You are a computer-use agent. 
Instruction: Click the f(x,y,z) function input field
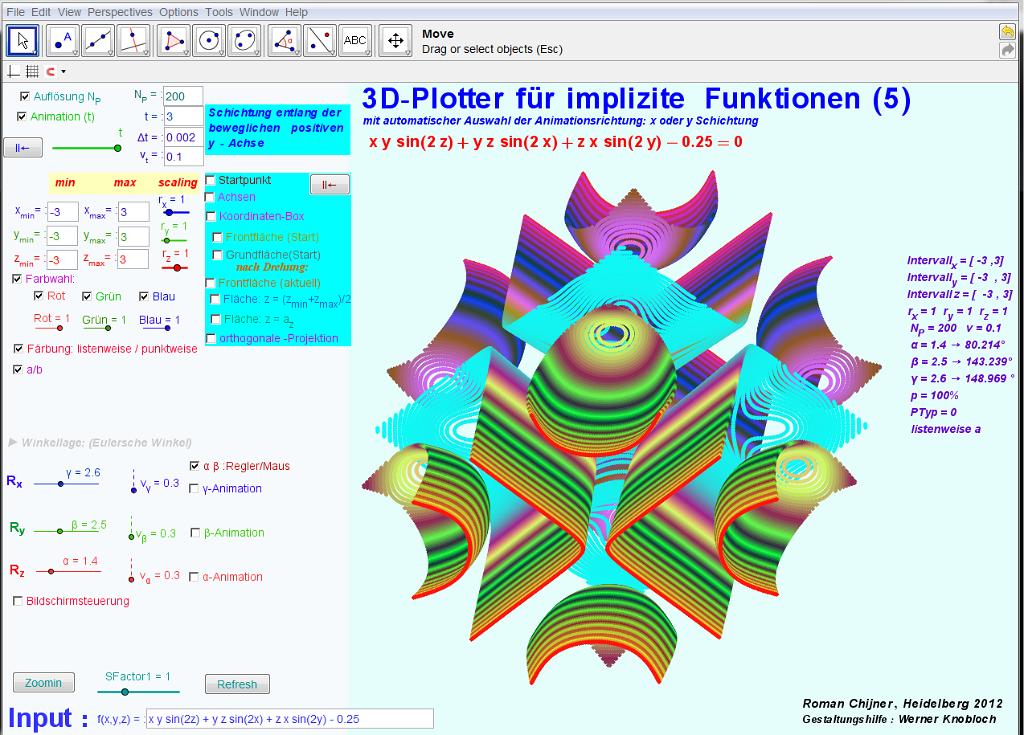point(289,718)
